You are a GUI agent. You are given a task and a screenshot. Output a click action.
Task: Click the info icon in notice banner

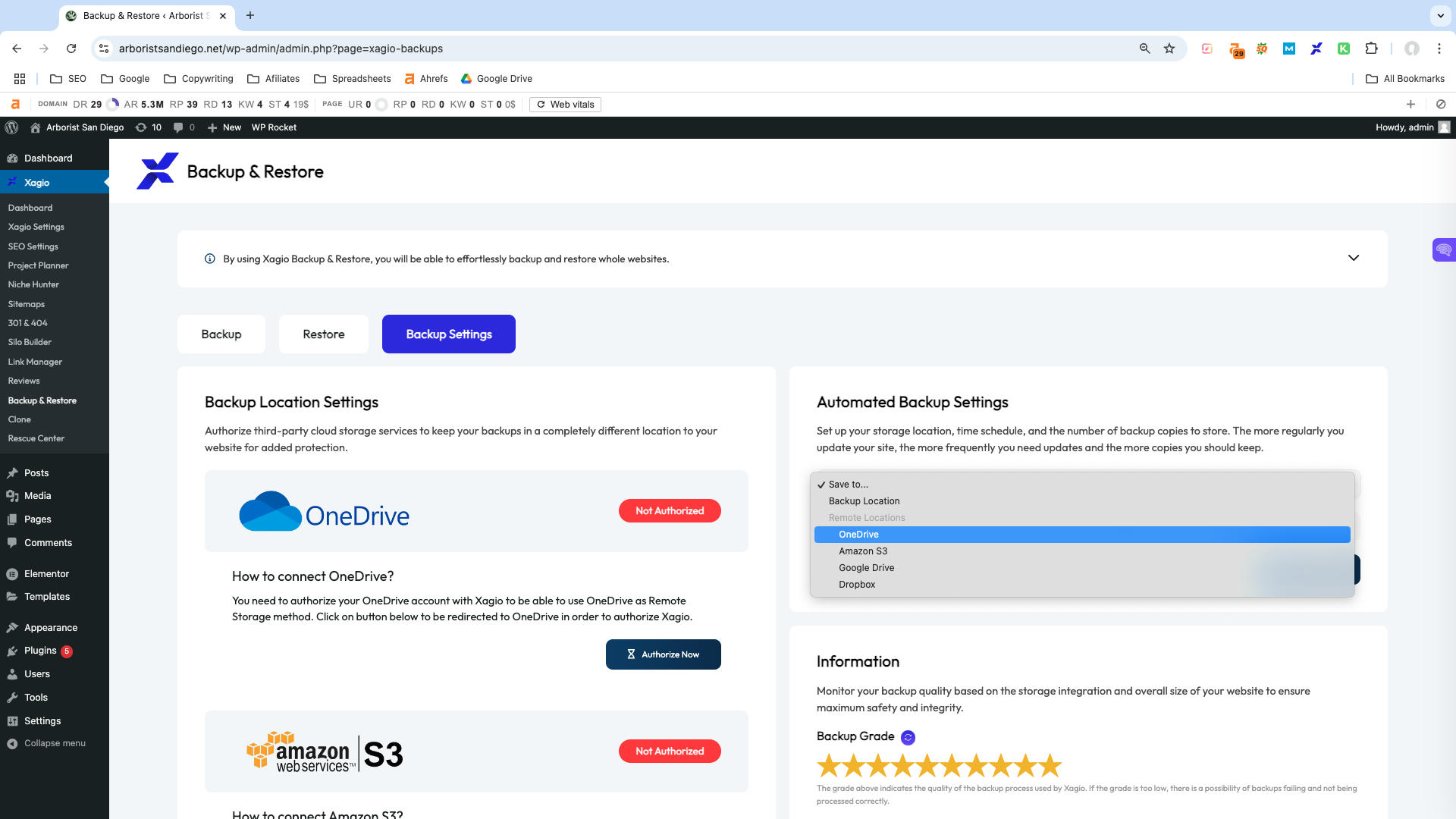[x=210, y=259]
